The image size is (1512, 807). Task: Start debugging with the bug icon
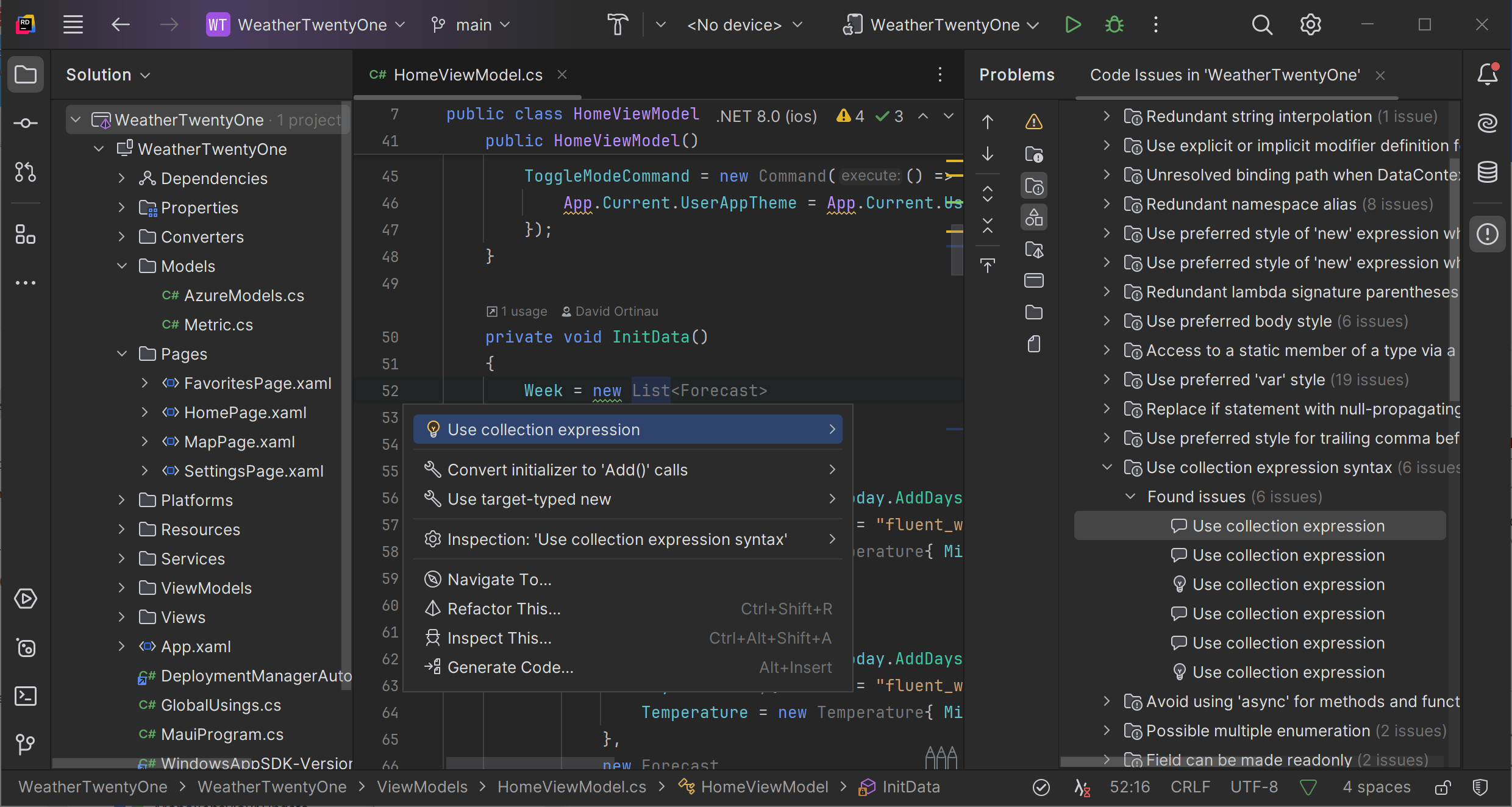click(x=1114, y=25)
